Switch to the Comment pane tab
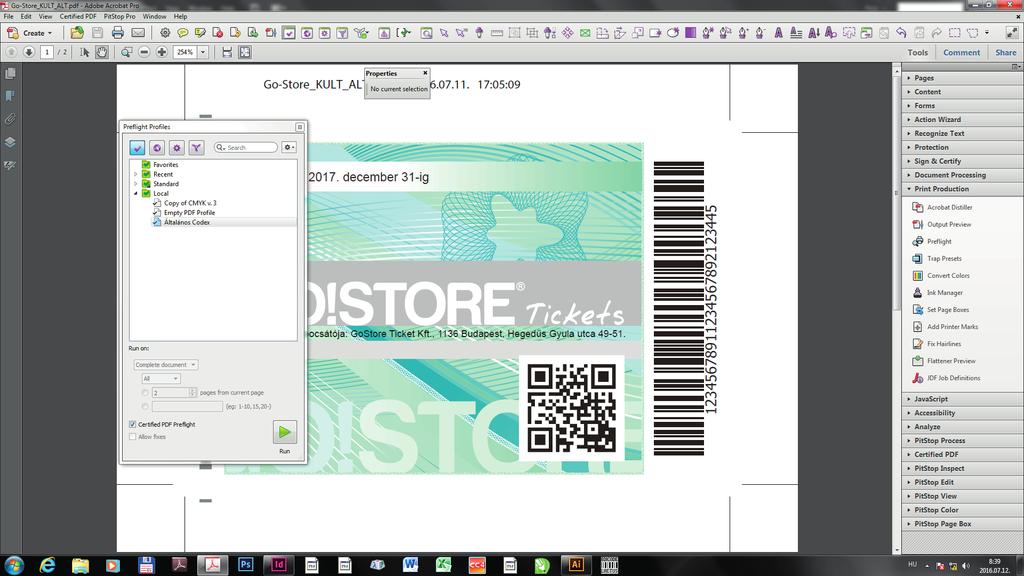 click(x=961, y=52)
